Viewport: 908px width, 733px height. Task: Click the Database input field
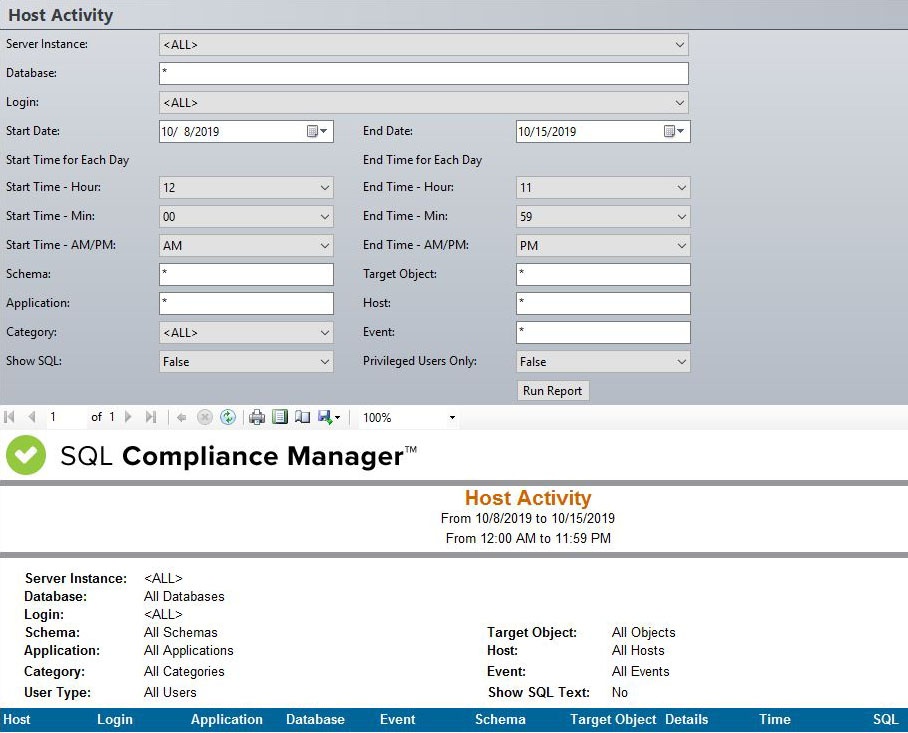(x=424, y=74)
